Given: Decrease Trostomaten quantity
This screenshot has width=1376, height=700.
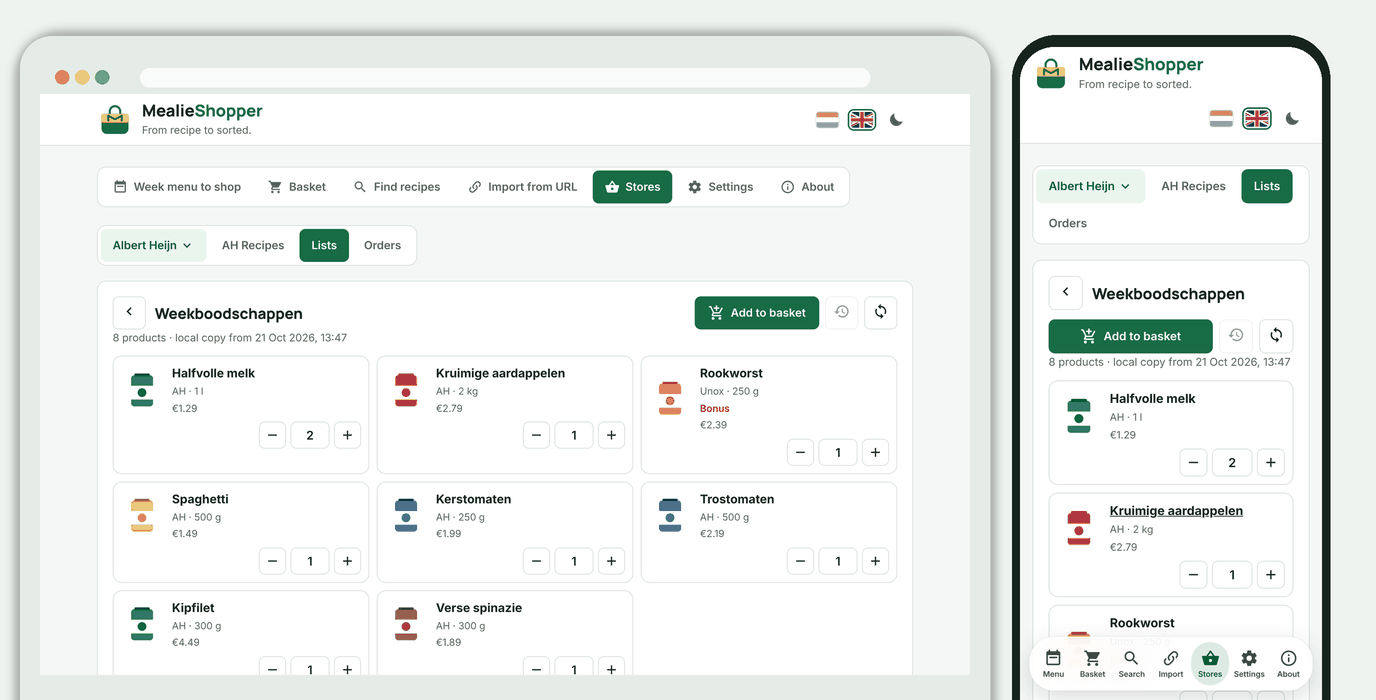Looking at the screenshot, I should pyautogui.click(x=800, y=561).
